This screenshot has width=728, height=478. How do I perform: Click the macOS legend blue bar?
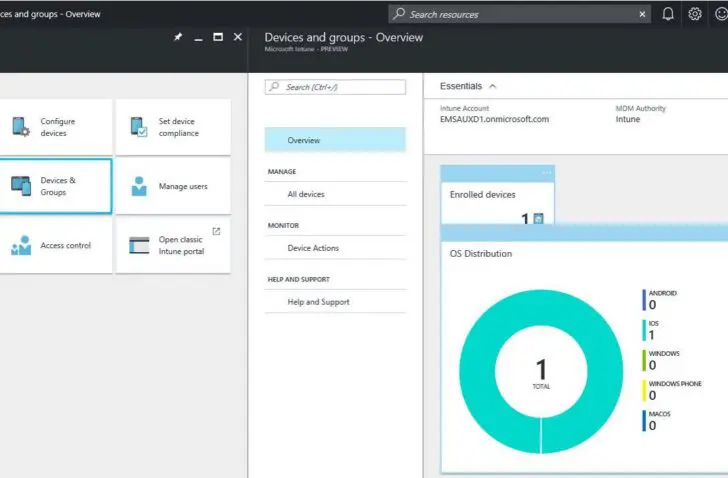644,420
